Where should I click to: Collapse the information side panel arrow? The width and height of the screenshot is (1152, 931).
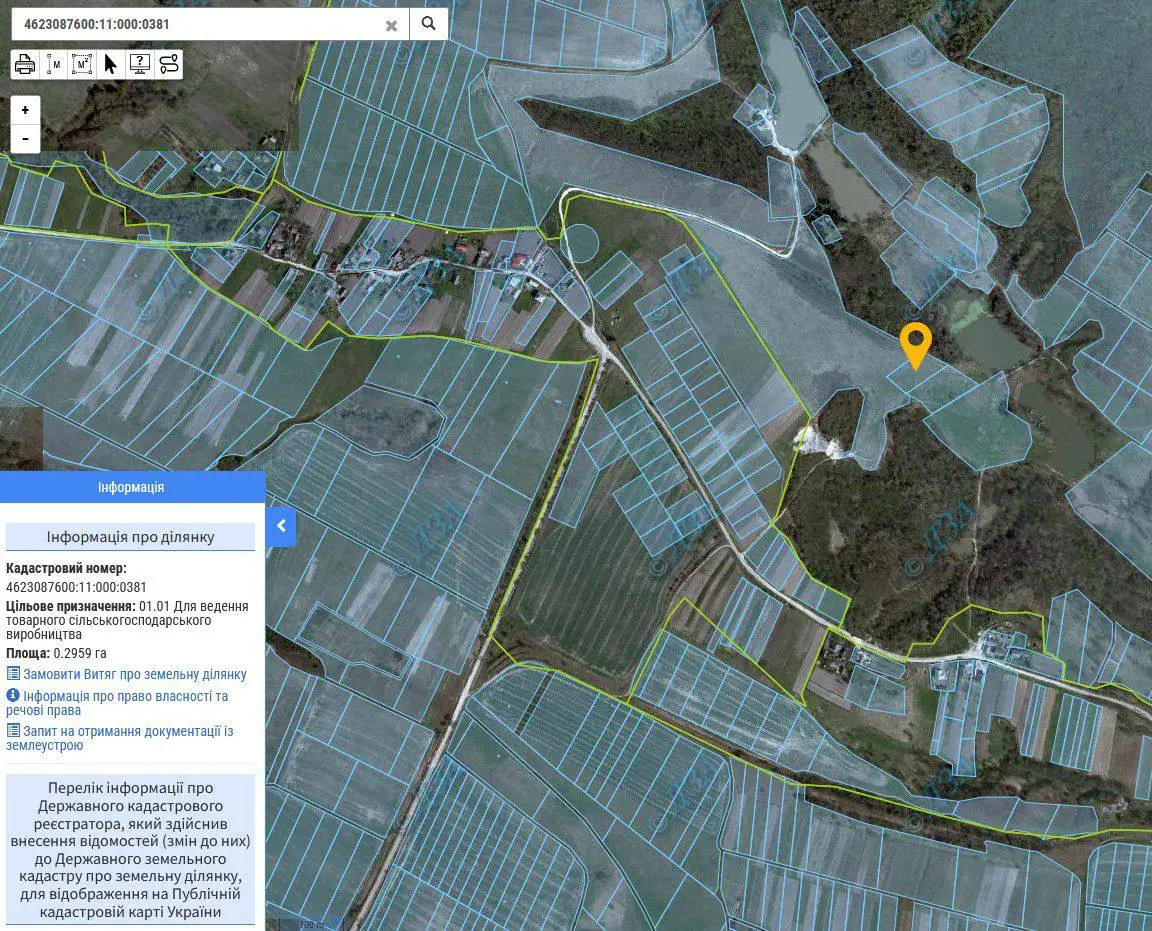coord(281,526)
